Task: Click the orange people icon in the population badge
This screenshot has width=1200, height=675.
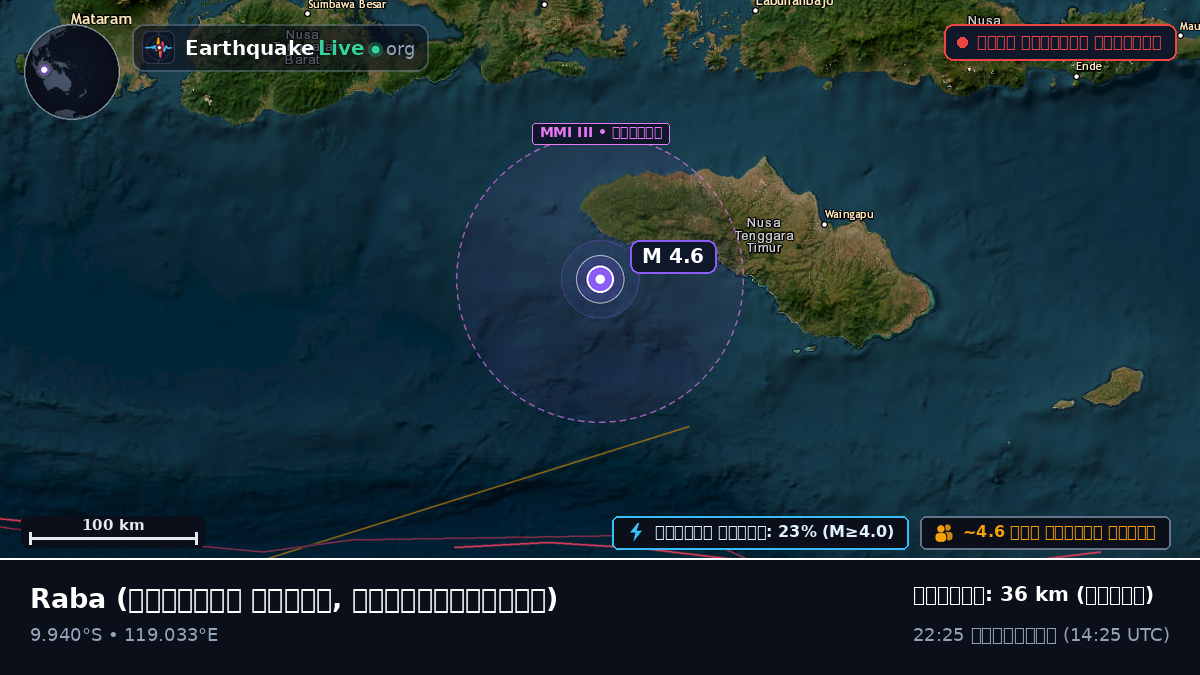Action: [944, 533]
